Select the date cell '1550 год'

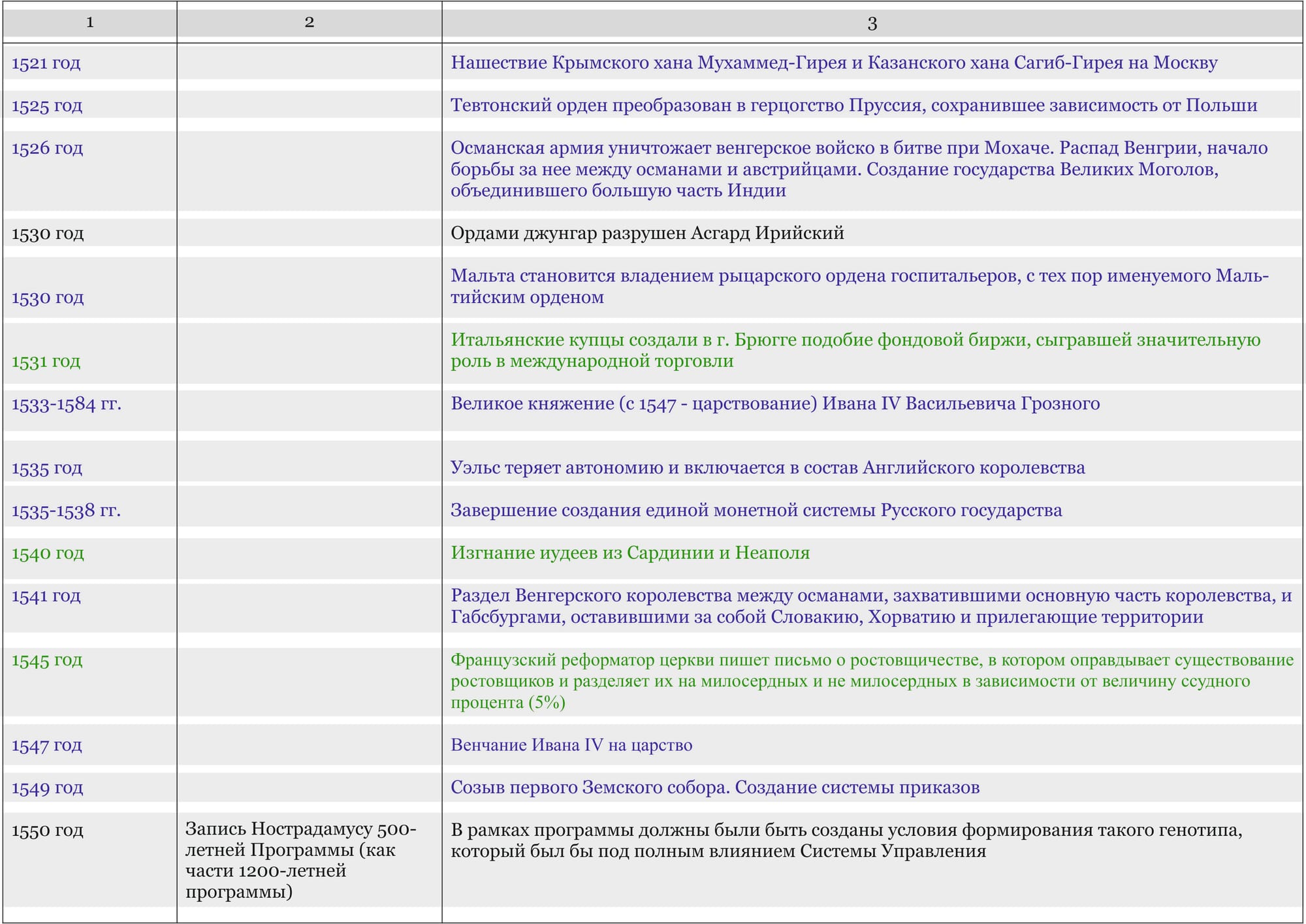pyautogui.click(x=48, y=831)
